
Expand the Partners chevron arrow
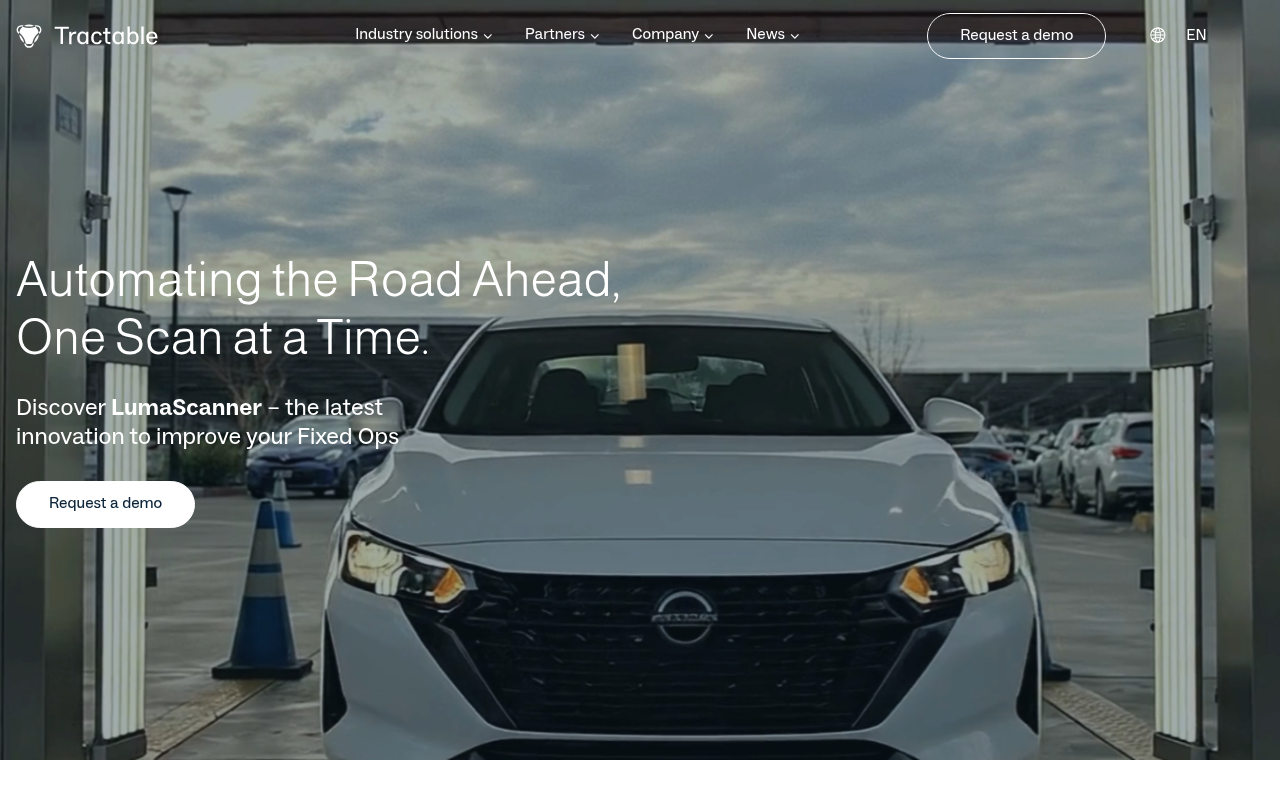[x=595, y=36]
